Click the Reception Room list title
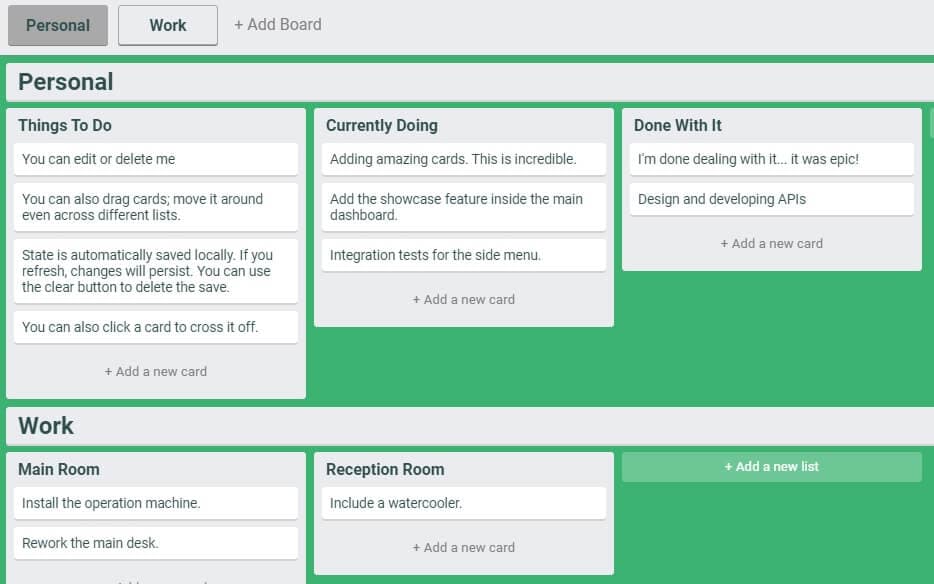 click(385, 469)
